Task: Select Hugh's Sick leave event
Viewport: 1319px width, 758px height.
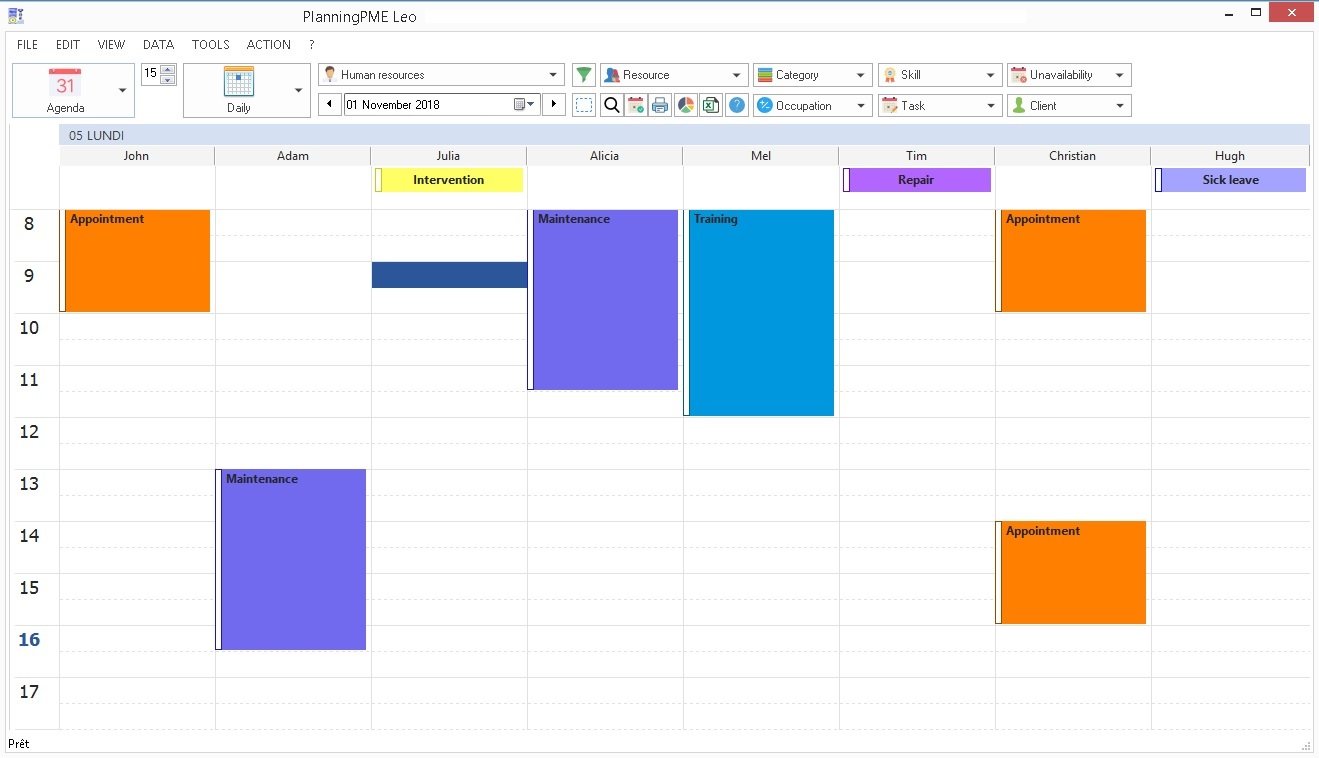Action: pos(1230,180)
